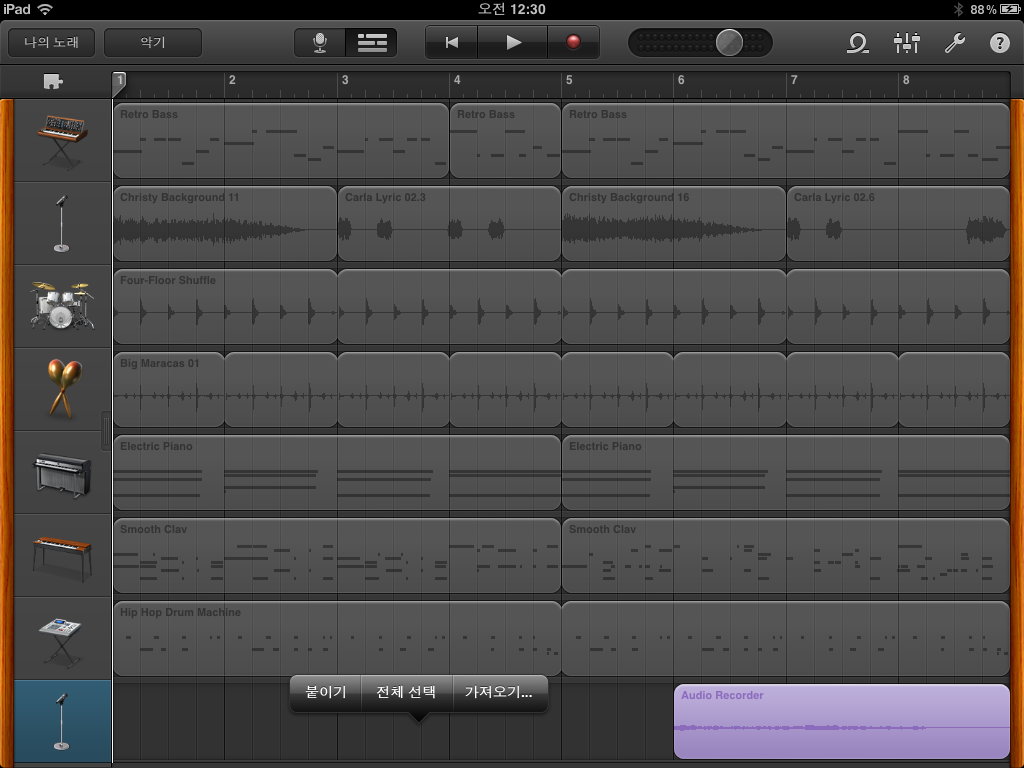Tap bar 8 on the ruler

pos(906,80)
